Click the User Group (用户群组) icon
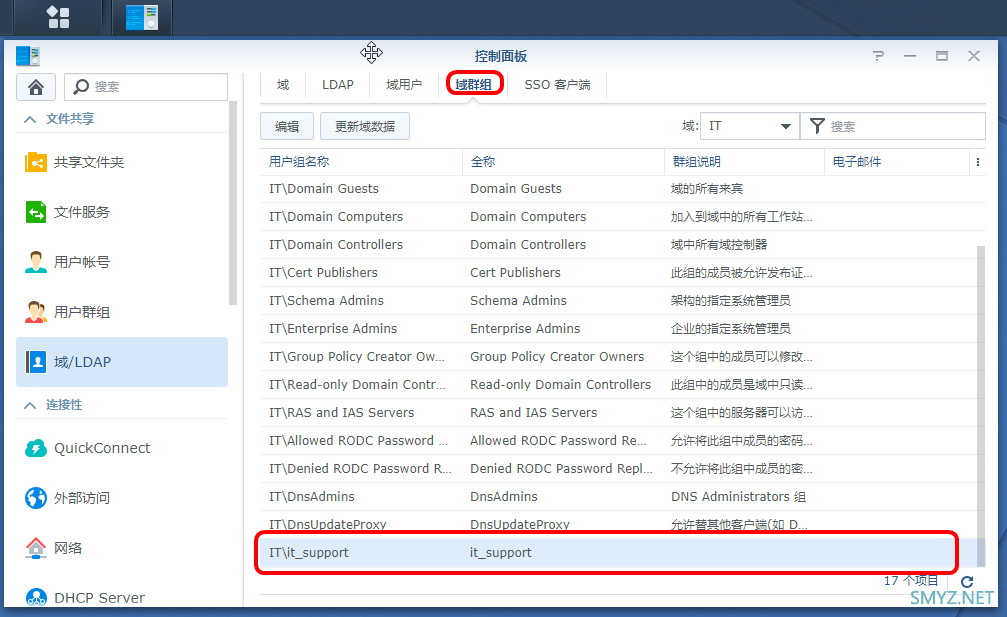Screen dimensions: 1007x617 click(36, 312)
